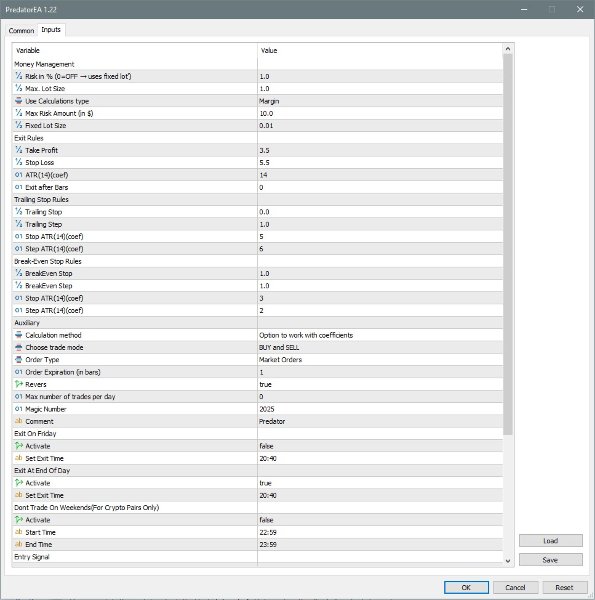Click the icon beside Use Calculations type
Viewport: 595px width, 600px height.
pyautogui.click(x=18, y=101)
